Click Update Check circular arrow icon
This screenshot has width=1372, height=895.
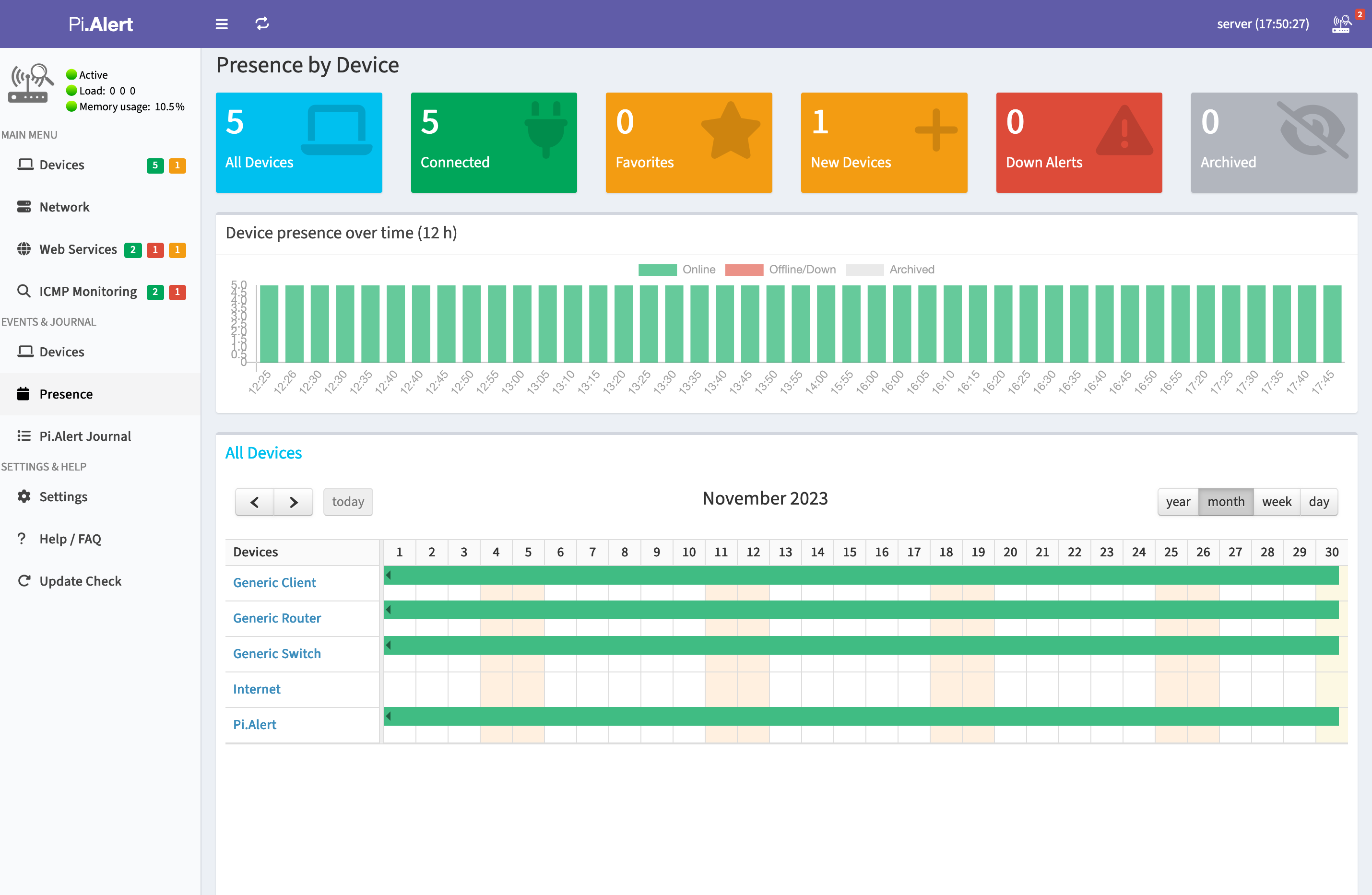pyautogui.click(x=24, y=580)
